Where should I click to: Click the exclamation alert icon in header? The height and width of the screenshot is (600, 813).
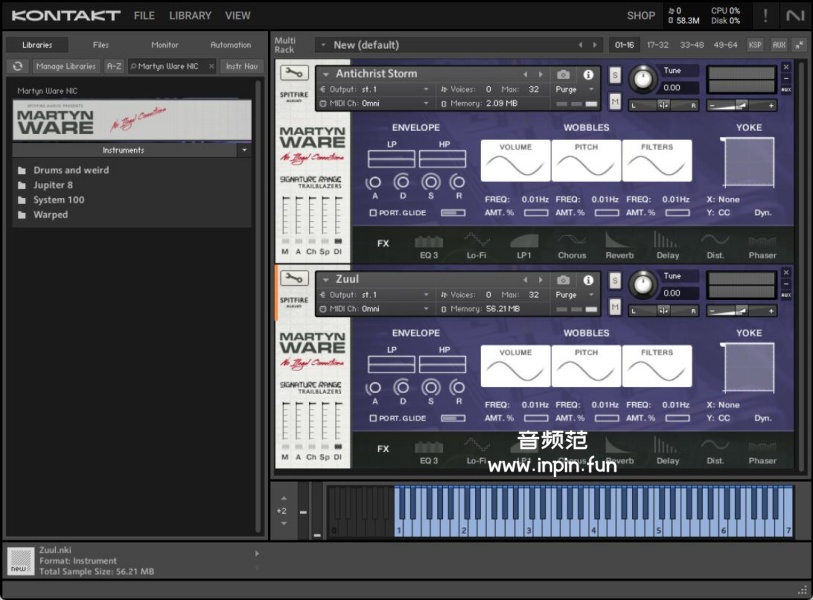click(x=766, y=15)
